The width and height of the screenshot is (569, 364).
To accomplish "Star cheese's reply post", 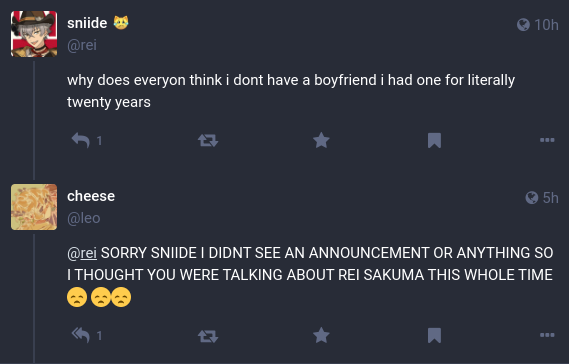I will pos(321,335).
